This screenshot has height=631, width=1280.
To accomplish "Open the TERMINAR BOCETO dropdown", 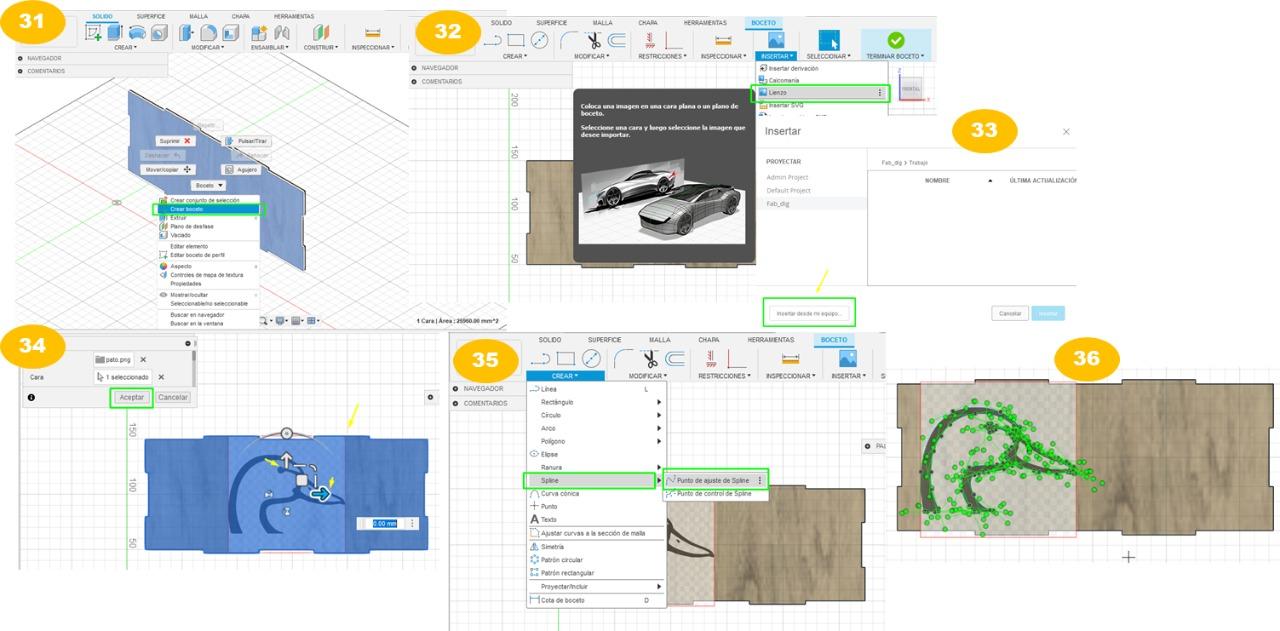I will pos(896,56).
